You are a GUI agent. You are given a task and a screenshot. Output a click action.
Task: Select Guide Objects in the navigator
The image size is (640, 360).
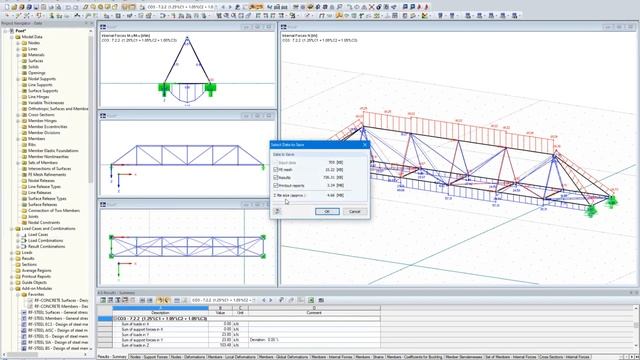point(34,282)
